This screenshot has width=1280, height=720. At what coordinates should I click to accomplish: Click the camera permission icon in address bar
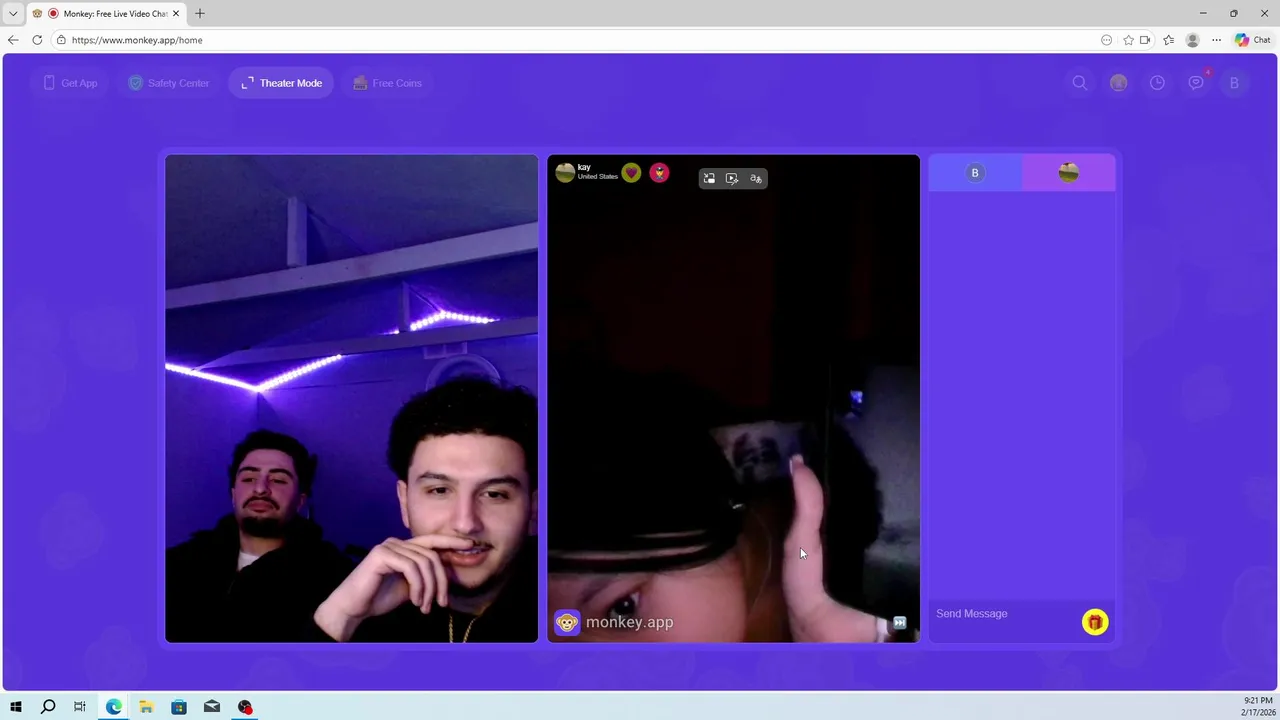pos(1145,40)
